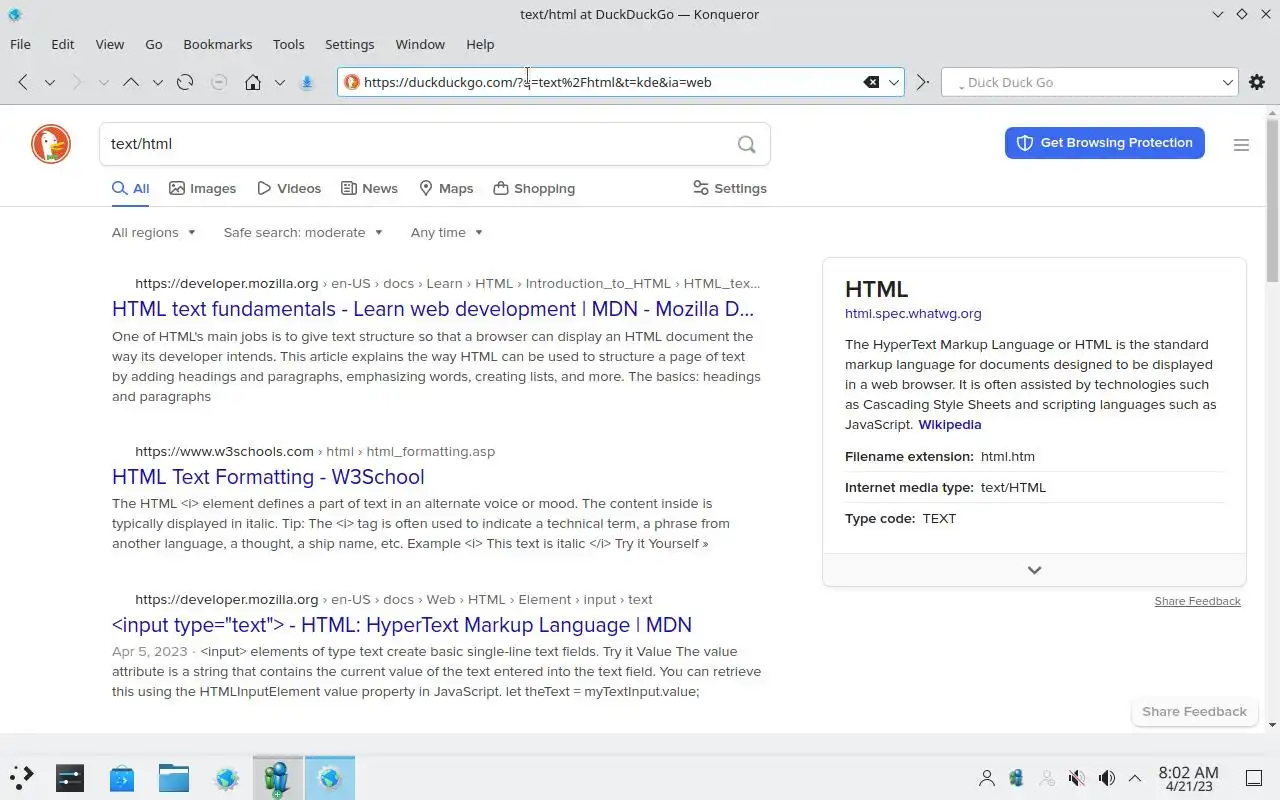The width and height of the screenshot is (1280, 800).
Task: Open the Go menu
Action: pos(154,44)
